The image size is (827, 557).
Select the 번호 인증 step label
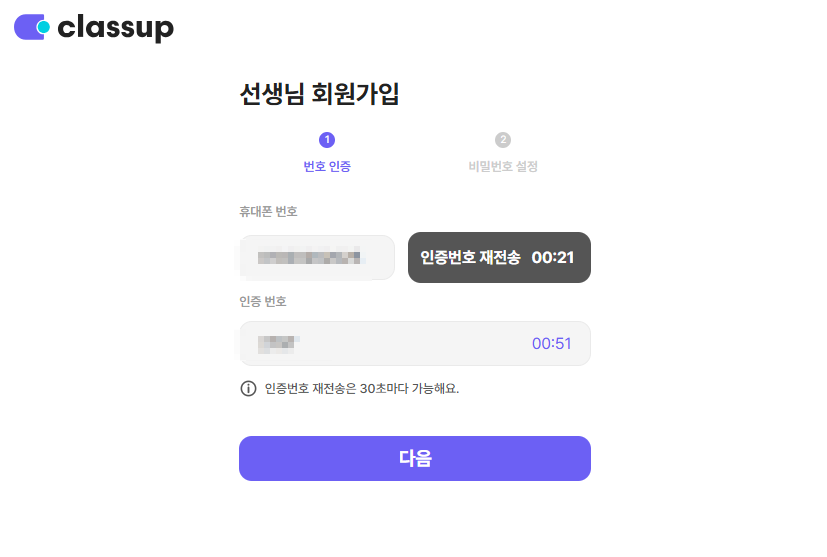(x=327, y=166)
